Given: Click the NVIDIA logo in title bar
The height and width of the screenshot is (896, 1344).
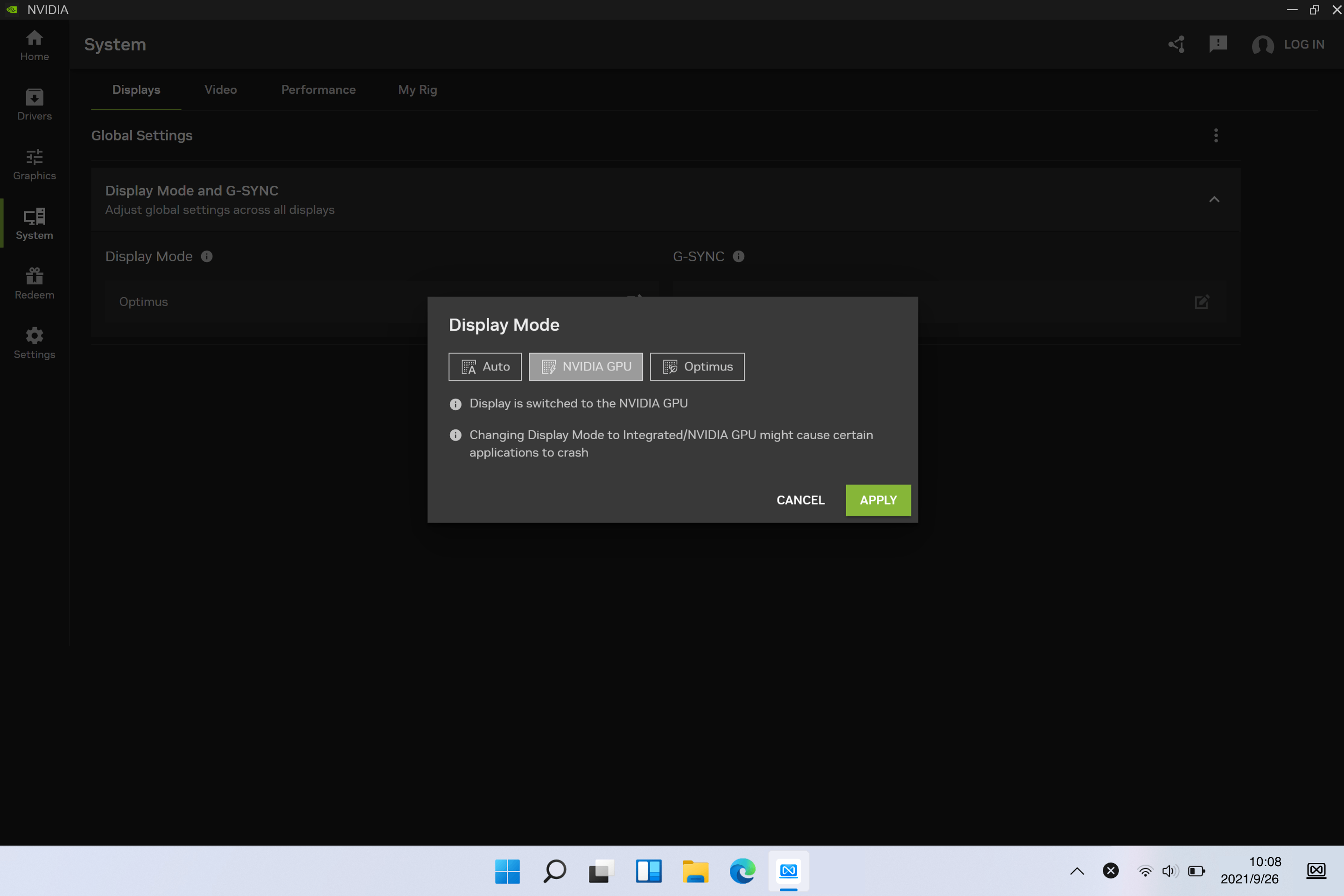Looking at the screenshot, I should point(12,10).
